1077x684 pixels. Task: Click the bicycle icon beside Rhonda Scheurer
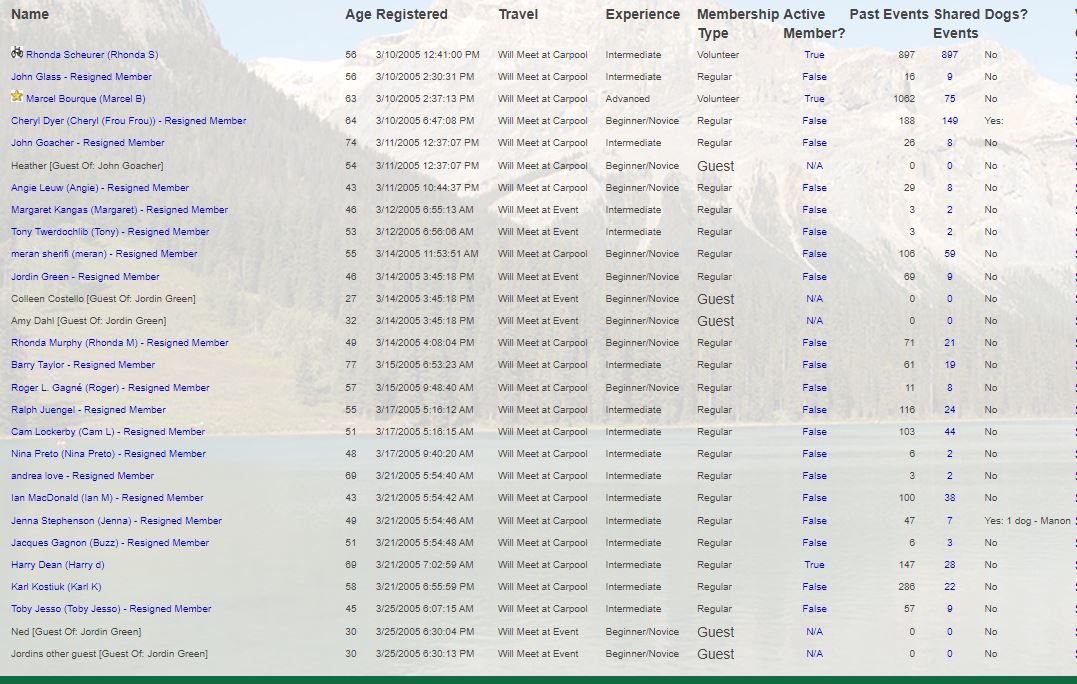17,52
